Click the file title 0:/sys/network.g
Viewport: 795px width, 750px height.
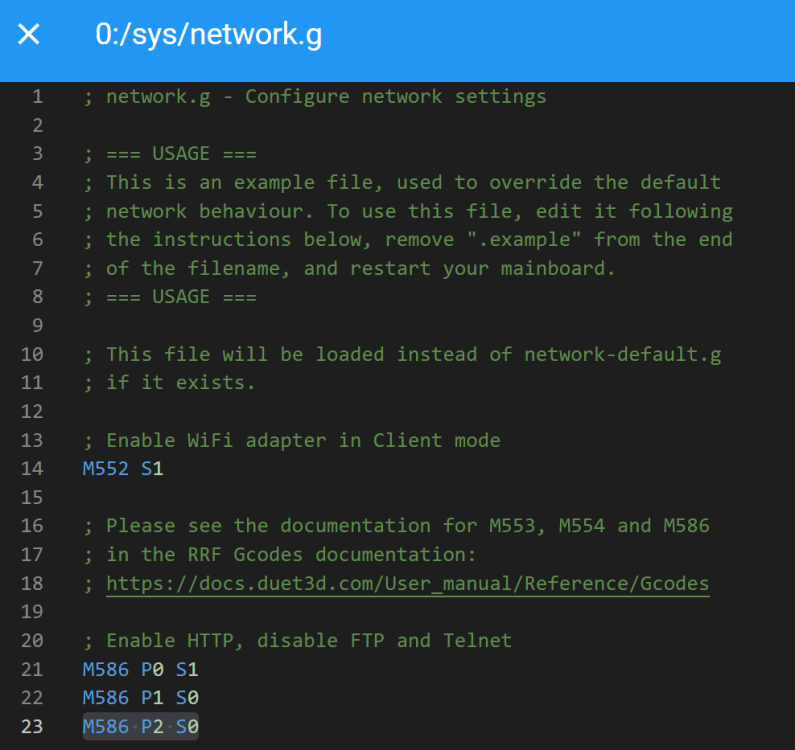pyautogui.click(x=208, y=34)
